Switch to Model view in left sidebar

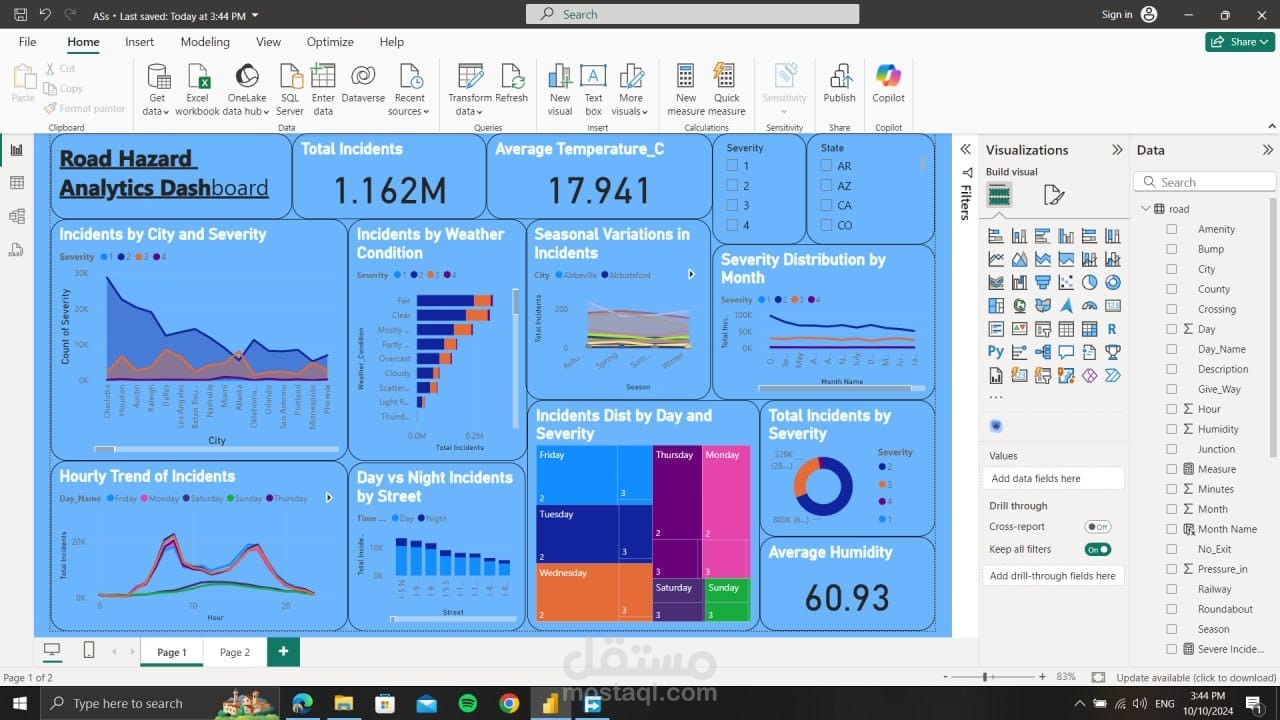pyautogui.click(x=16, y=216)
